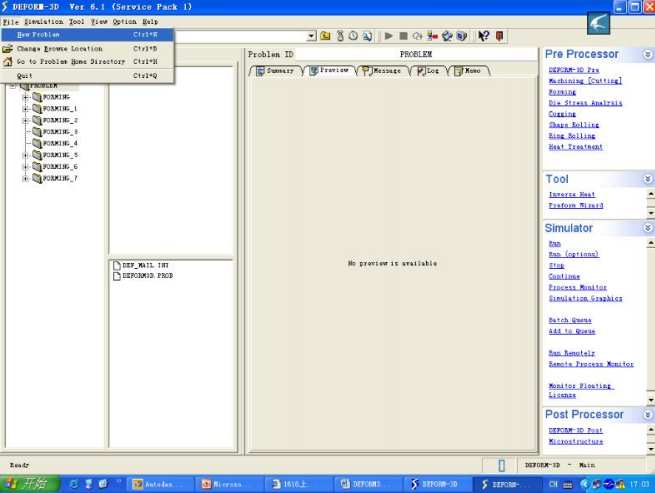
Task: Click the go-up-folder toolbar icon
Action: tap(325, 36)
